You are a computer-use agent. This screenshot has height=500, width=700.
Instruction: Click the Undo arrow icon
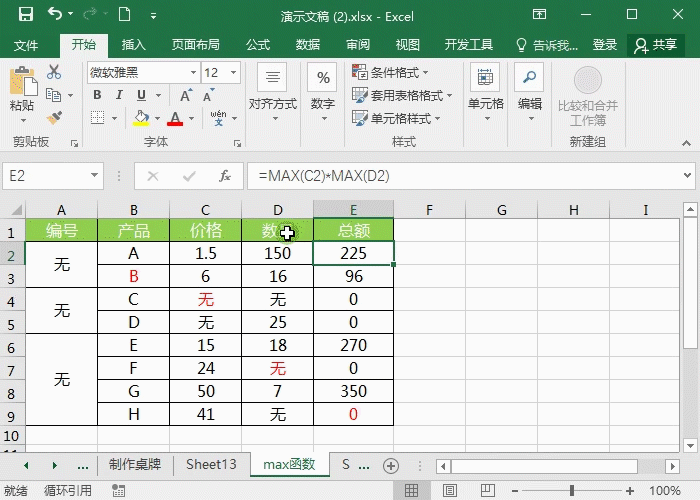click(55, 14)
